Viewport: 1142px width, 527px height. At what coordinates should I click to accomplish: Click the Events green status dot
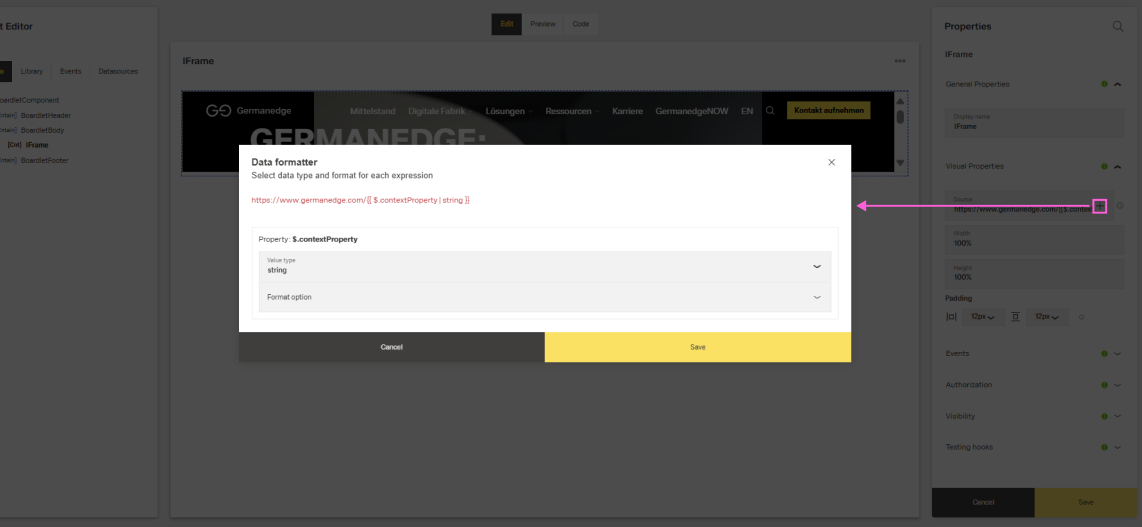tap(1104, 354)
